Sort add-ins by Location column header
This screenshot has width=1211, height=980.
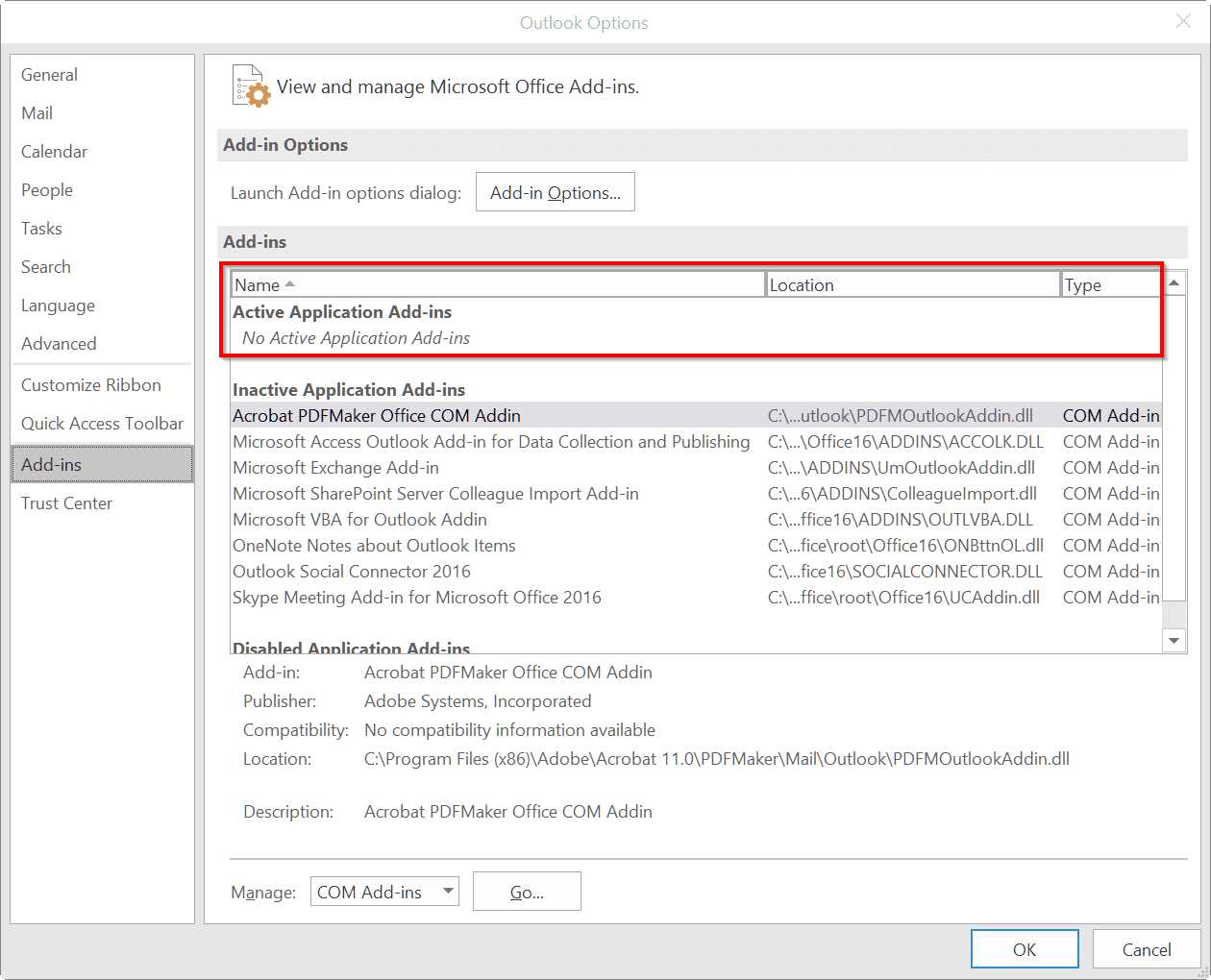(913, 284)
